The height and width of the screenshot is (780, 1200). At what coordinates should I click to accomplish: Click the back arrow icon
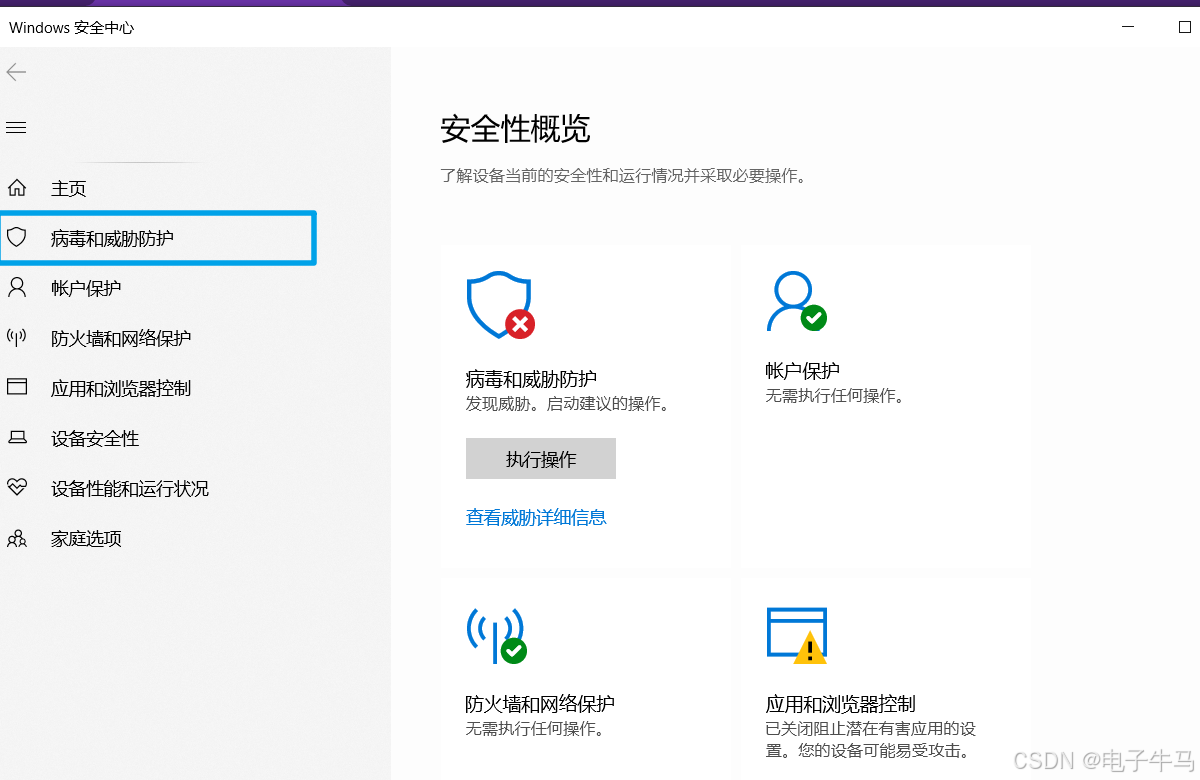click(16, 72)
